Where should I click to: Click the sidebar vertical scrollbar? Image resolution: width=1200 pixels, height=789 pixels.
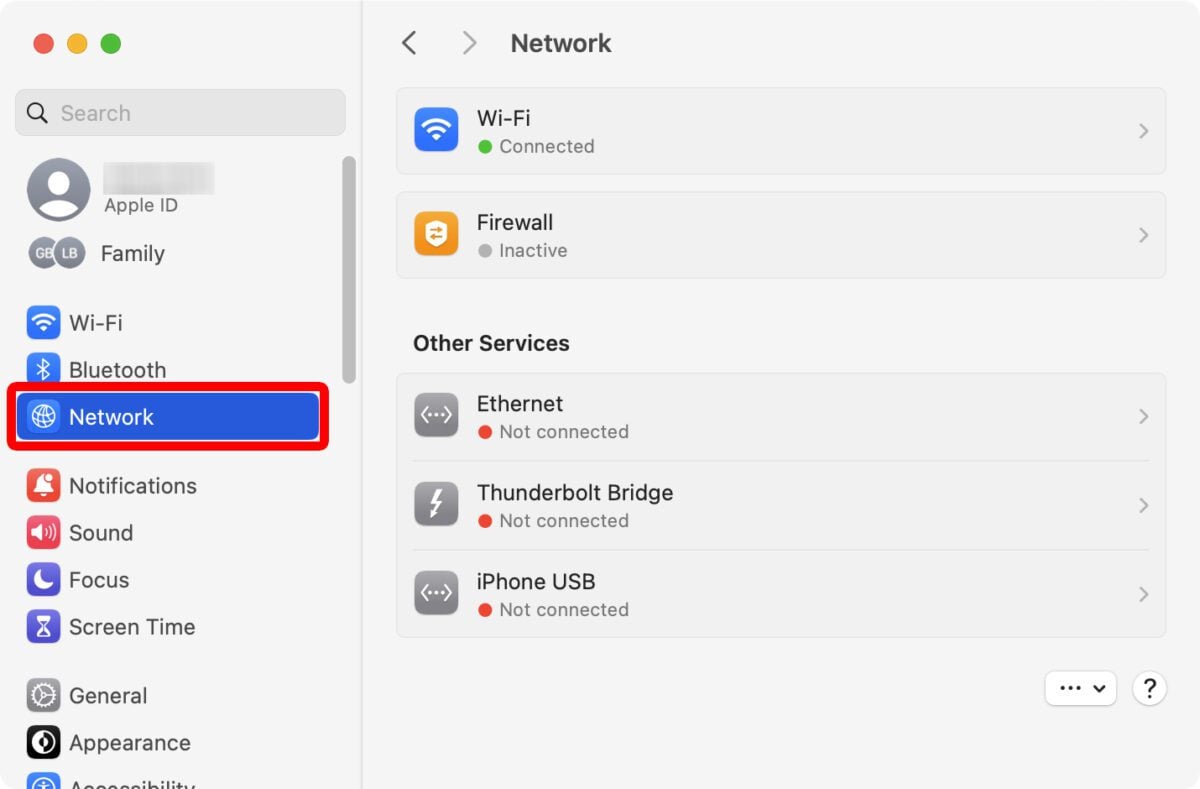(x=349, y=270)
